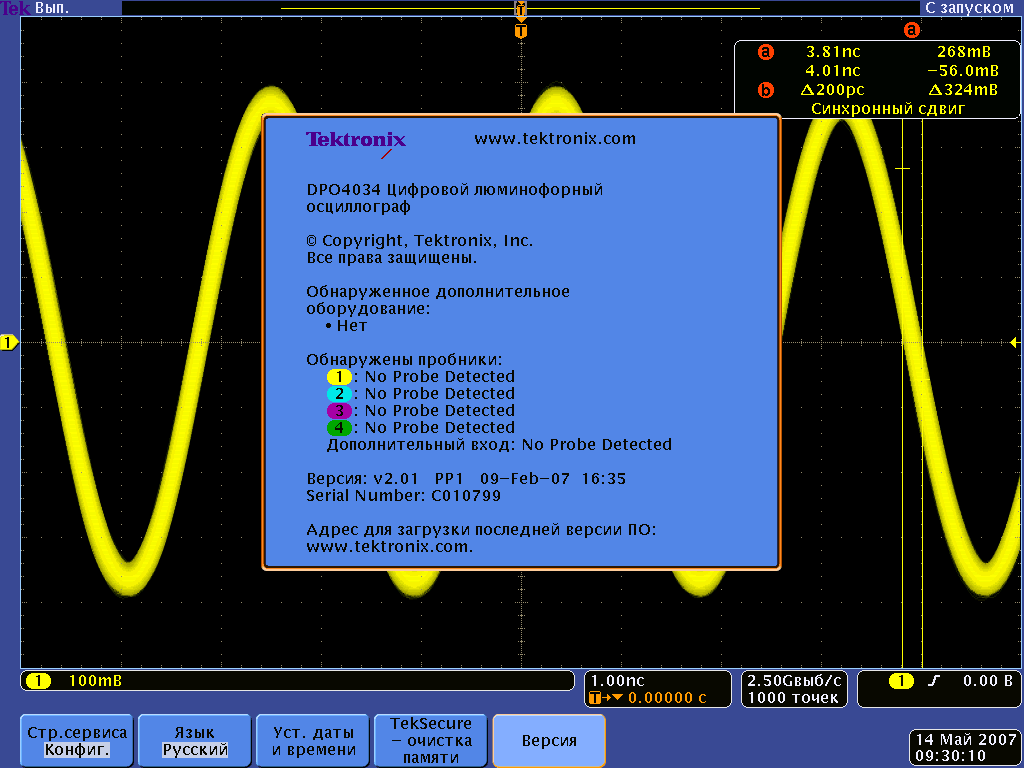Click the 2.50Gвыб/с 1000 точек acquisition readout
The width and height of the screenshot is (1024, 768).
click(x=795, y=689)
